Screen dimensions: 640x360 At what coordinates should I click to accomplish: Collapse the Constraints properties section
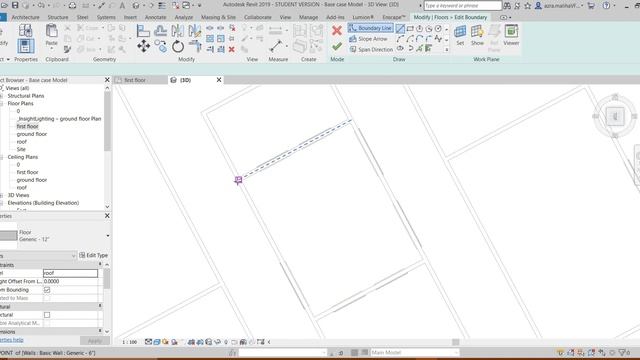coord(100,264)
